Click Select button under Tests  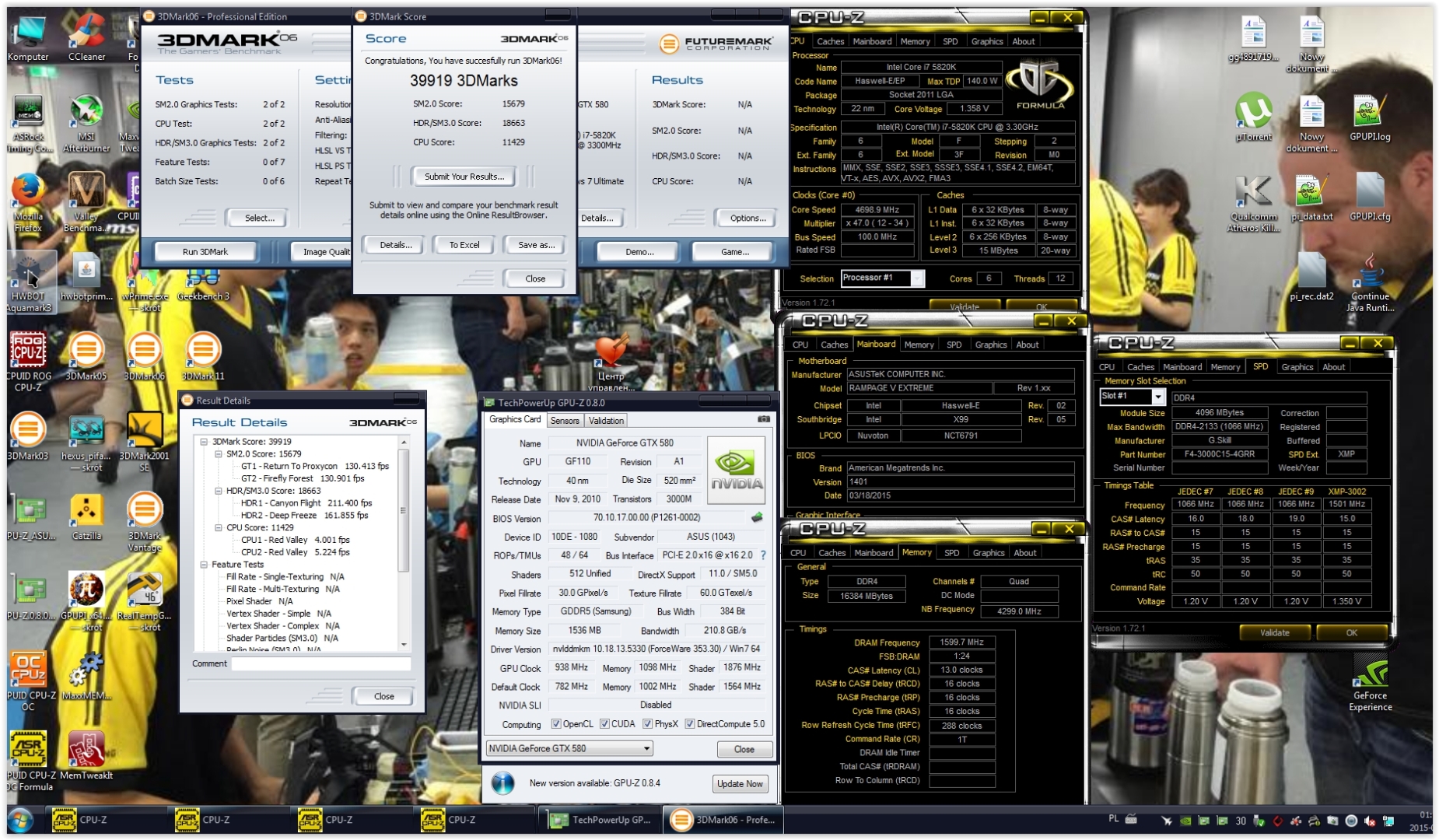tap(259, 219)
